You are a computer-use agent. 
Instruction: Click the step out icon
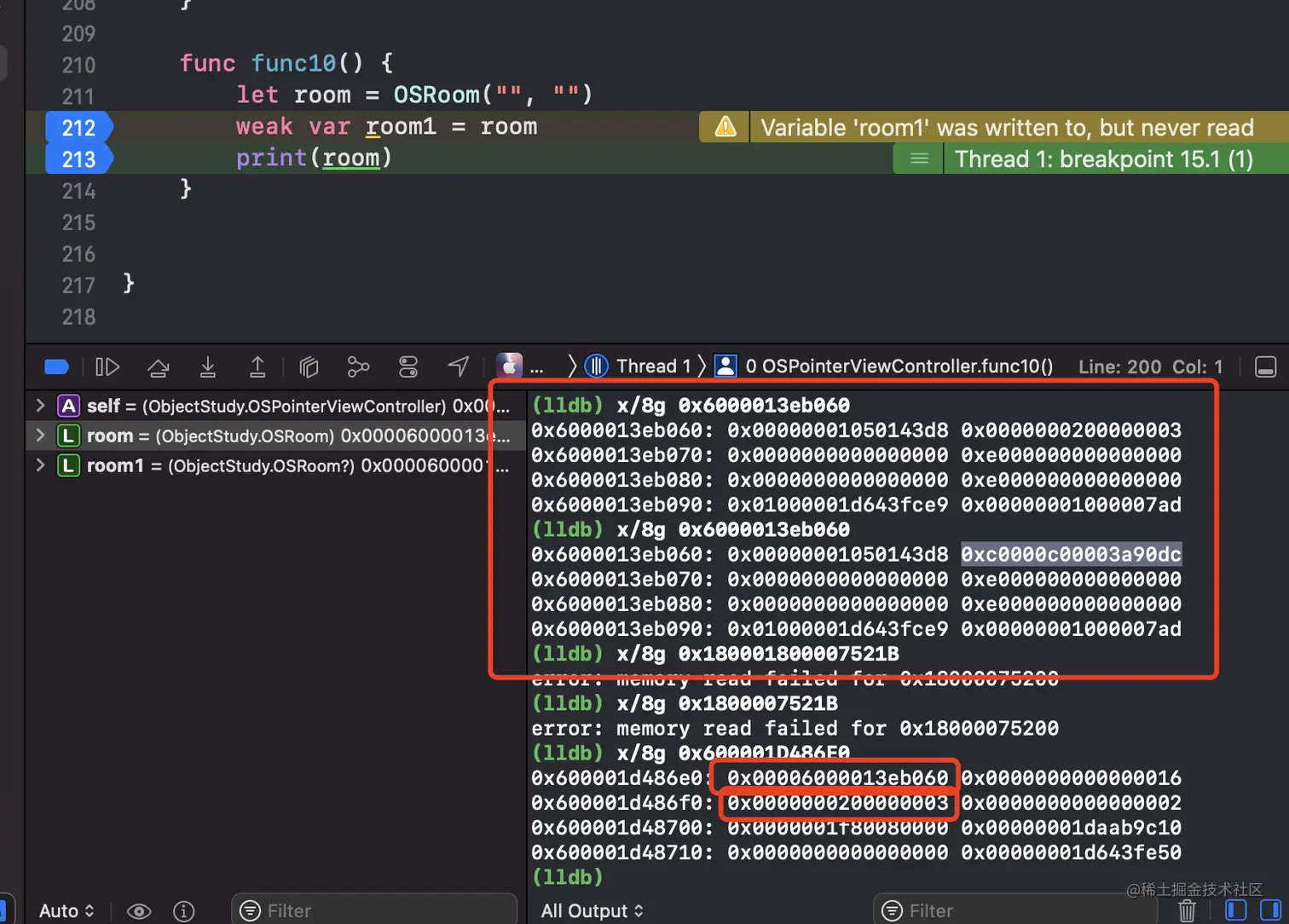pos(257,367)
